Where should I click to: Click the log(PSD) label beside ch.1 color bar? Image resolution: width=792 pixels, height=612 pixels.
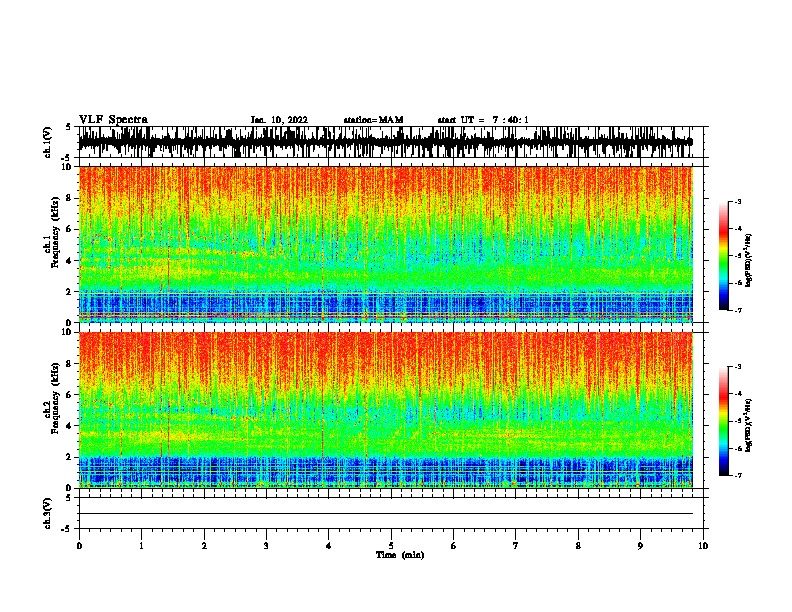click(x=748, y=261)
